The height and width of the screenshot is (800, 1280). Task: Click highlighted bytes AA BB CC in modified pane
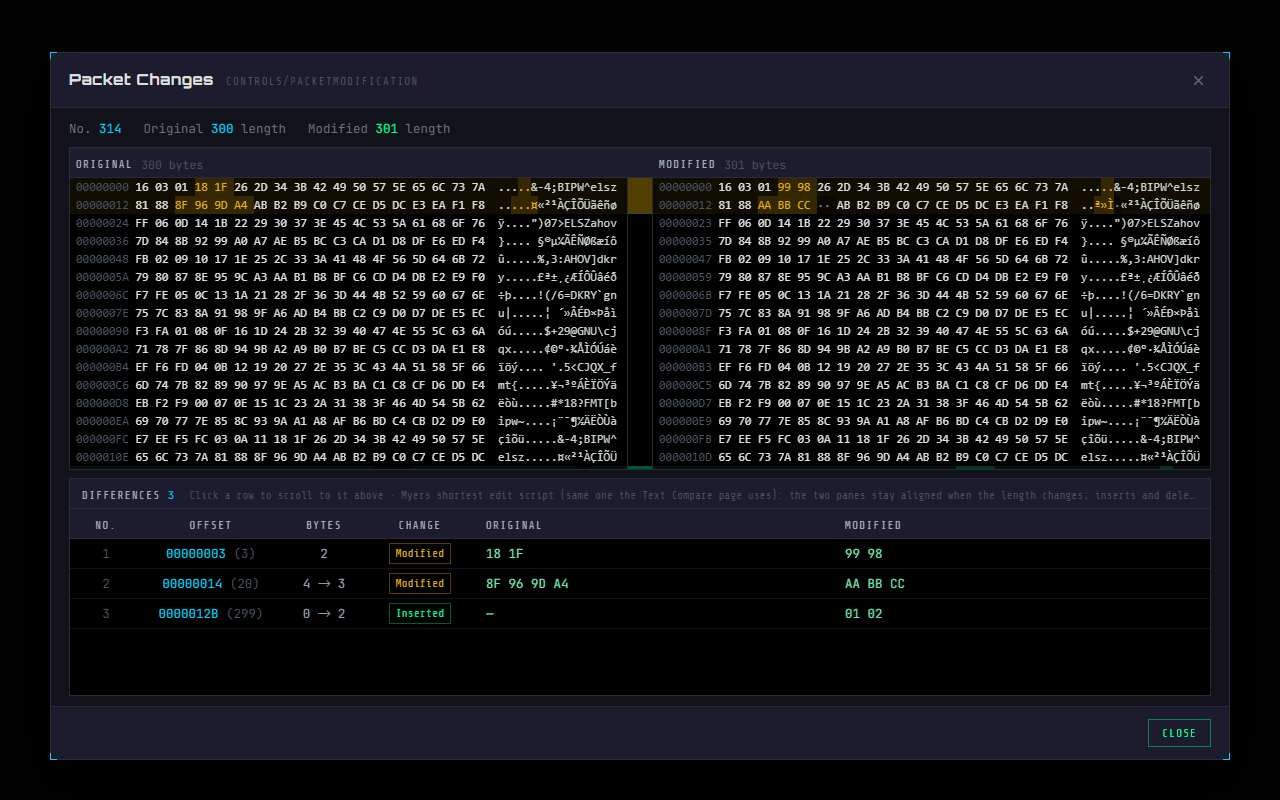pos(785,205)
